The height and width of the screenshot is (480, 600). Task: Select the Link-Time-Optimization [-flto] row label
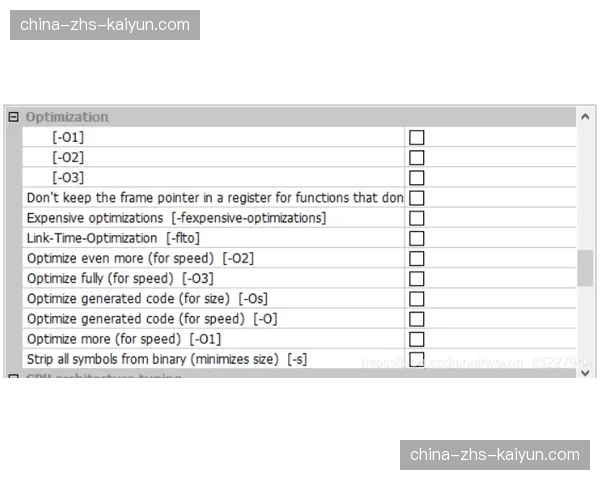(113, 238)
